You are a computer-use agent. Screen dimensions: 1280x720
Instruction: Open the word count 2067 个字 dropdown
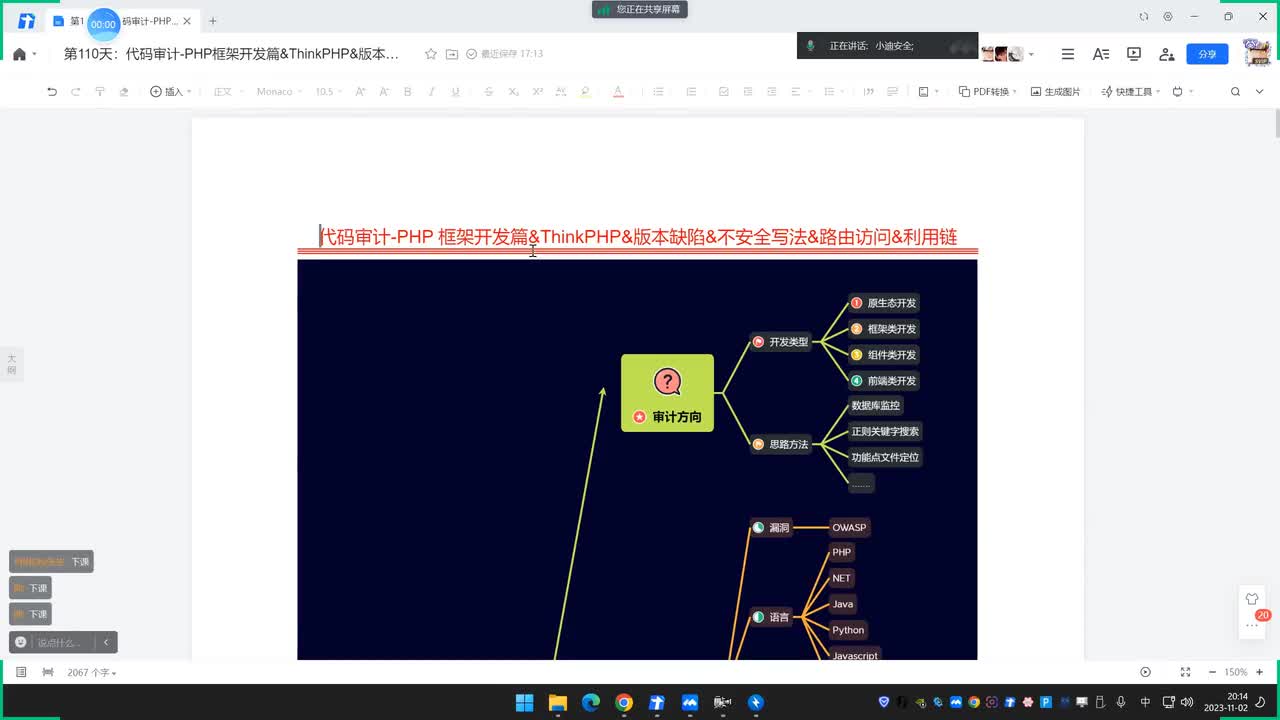coord(92,673)
